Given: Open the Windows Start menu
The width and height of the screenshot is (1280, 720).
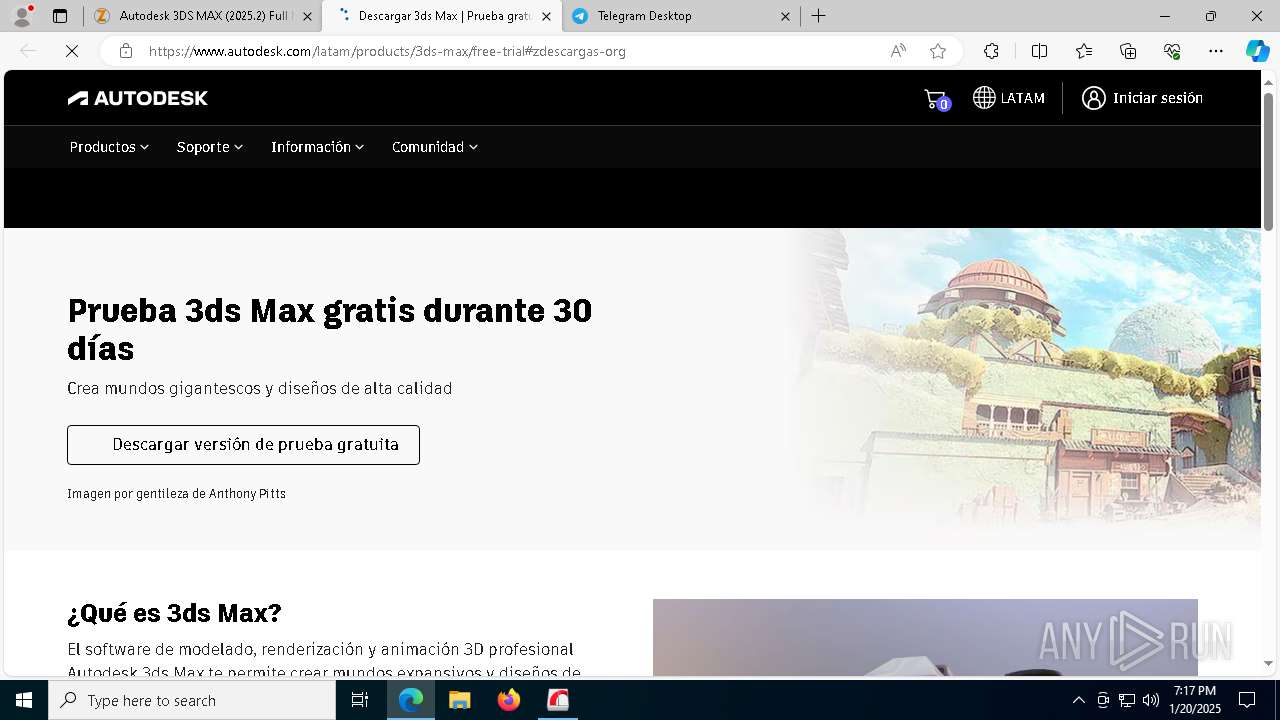Looking at the screenshot, I should (24, 700).
